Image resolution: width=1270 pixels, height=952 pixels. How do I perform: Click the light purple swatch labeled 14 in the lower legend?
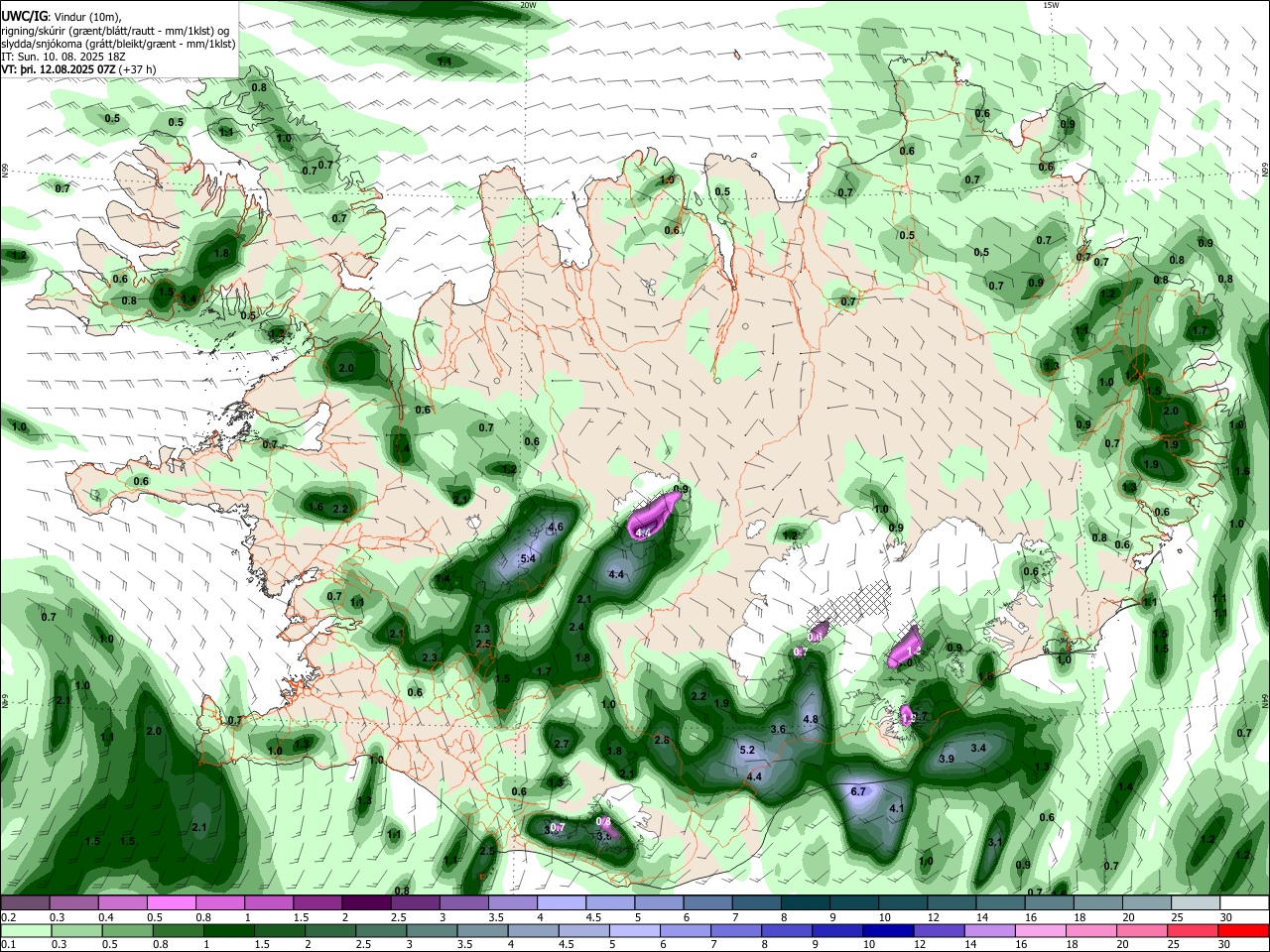pos(989,931)
